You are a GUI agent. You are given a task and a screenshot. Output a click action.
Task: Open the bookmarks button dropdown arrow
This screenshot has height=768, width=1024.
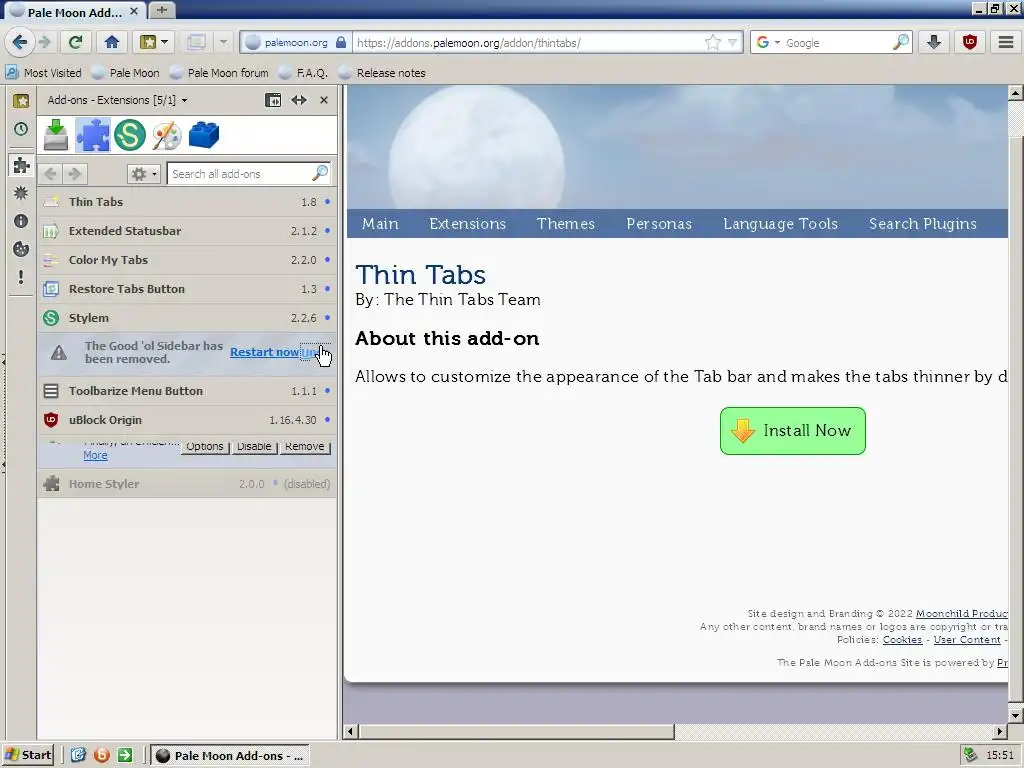click(165, 42)
